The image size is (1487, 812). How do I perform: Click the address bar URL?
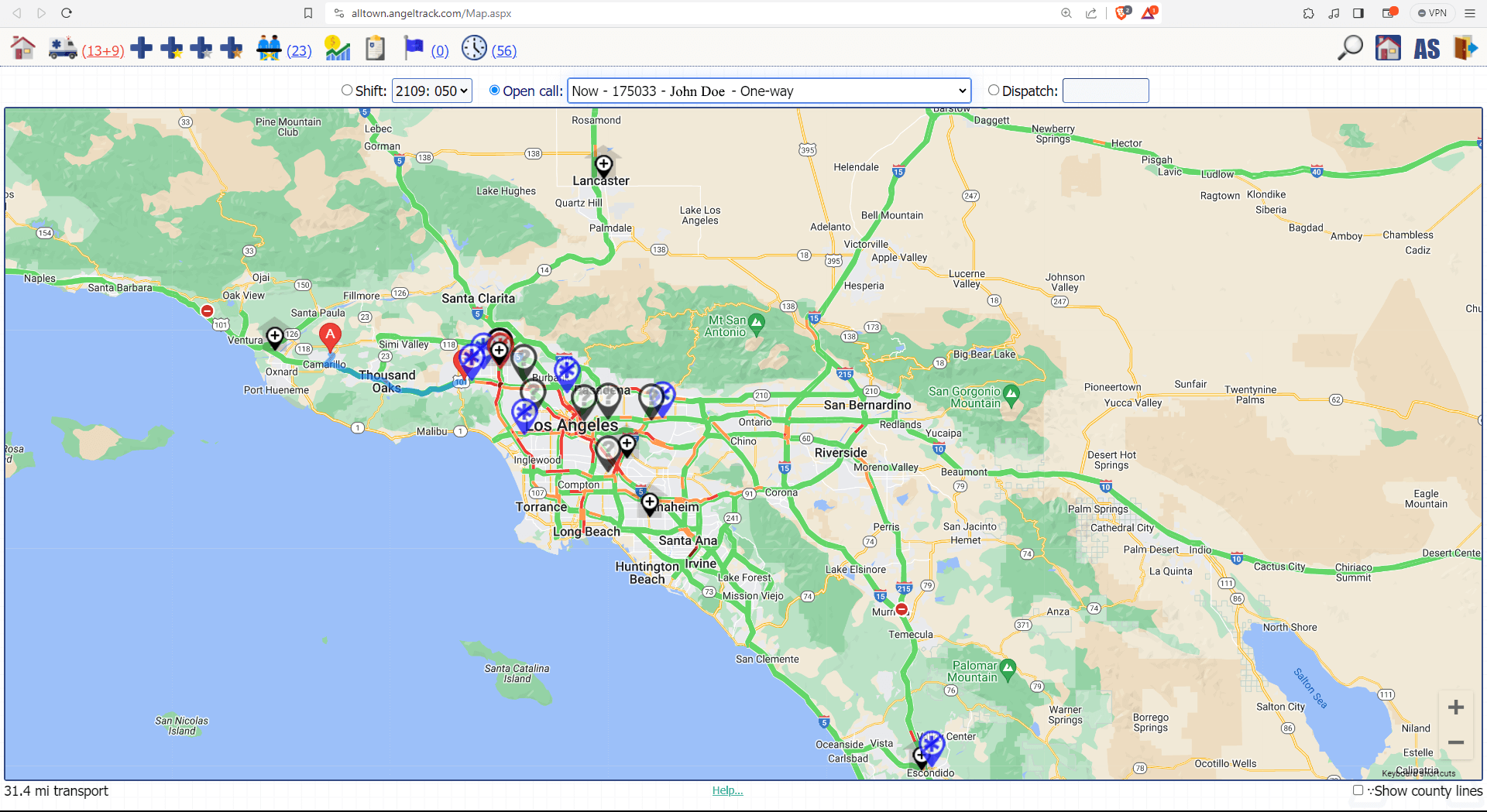click(431, 13)
